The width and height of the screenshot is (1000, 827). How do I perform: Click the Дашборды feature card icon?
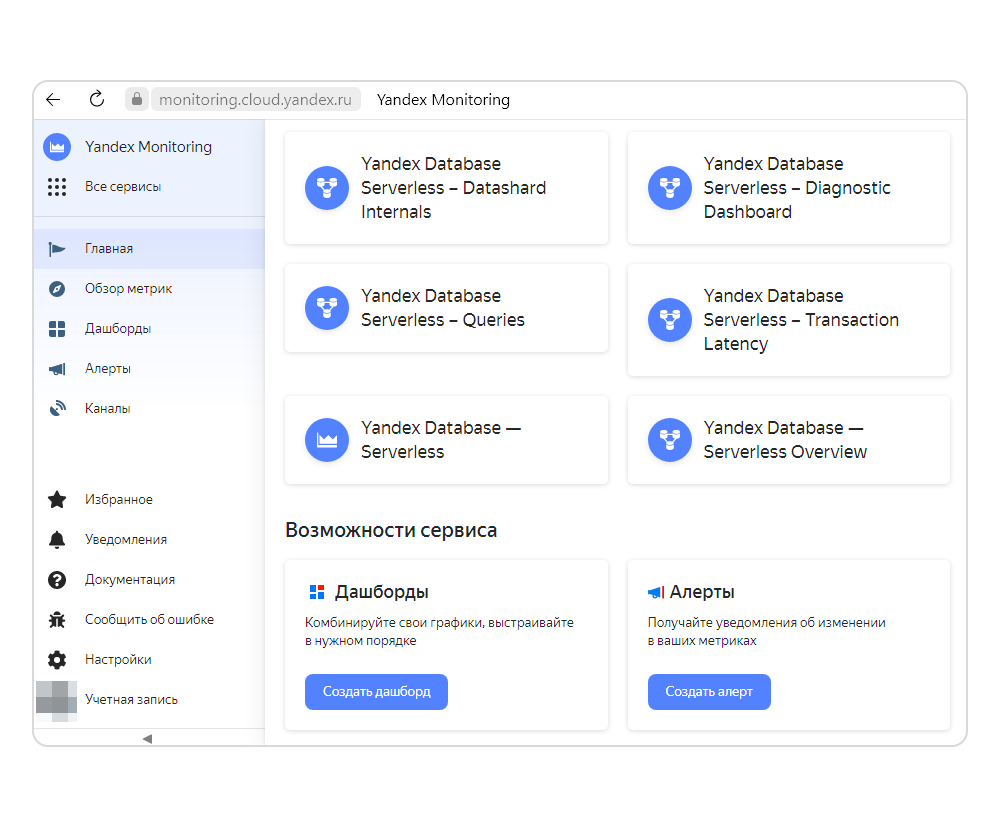point(317,592)
